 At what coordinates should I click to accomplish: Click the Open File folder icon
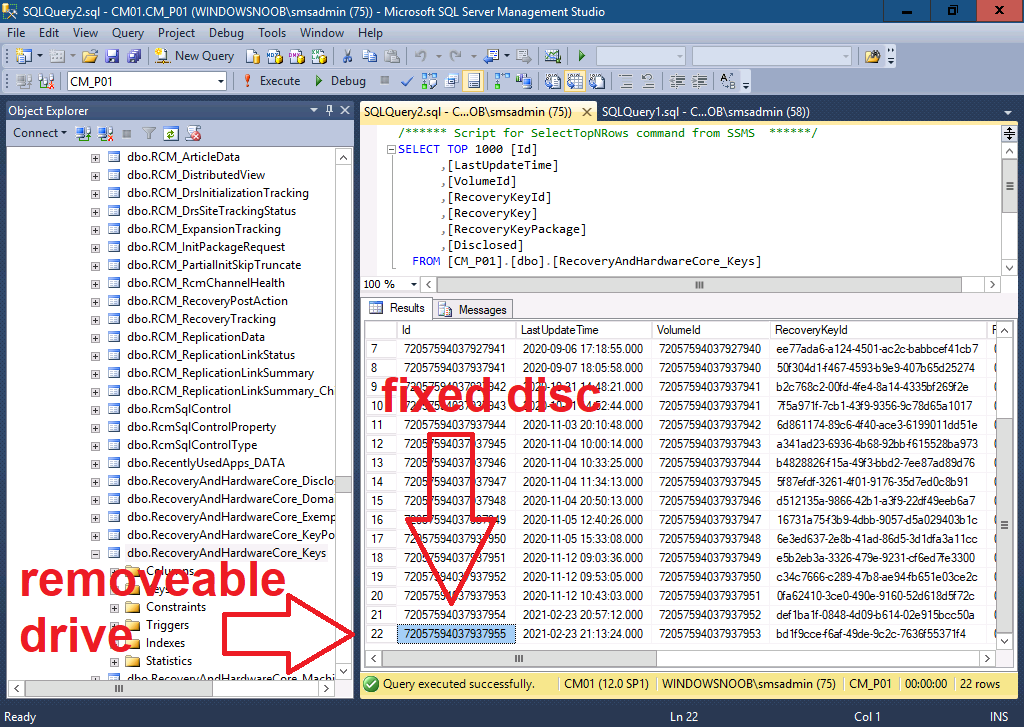pos(90,56)
